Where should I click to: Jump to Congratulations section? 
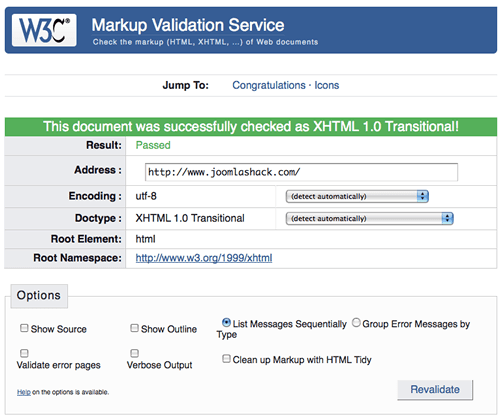269,85
